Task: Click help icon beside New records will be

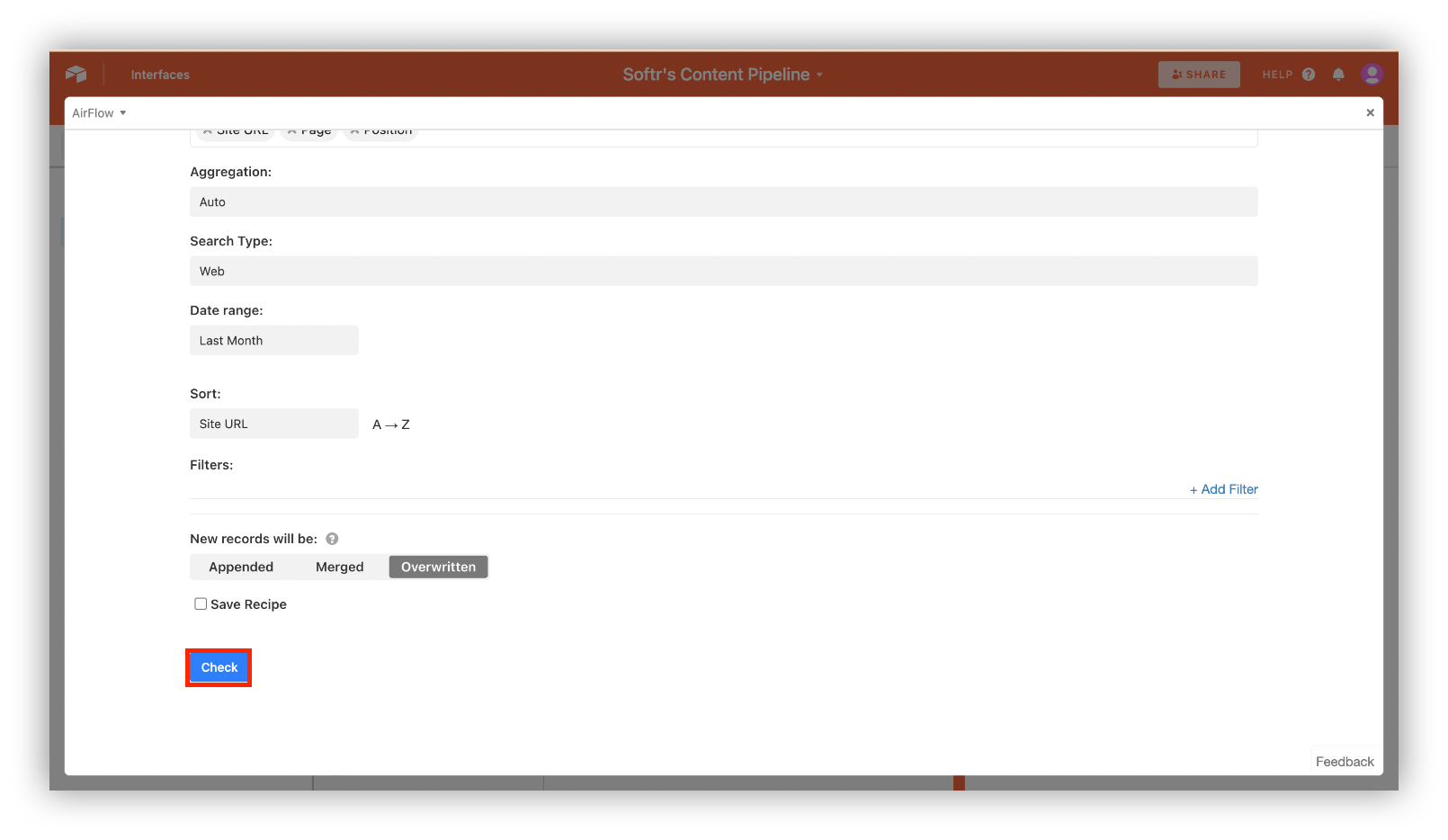Action: (x=332, y=539)
